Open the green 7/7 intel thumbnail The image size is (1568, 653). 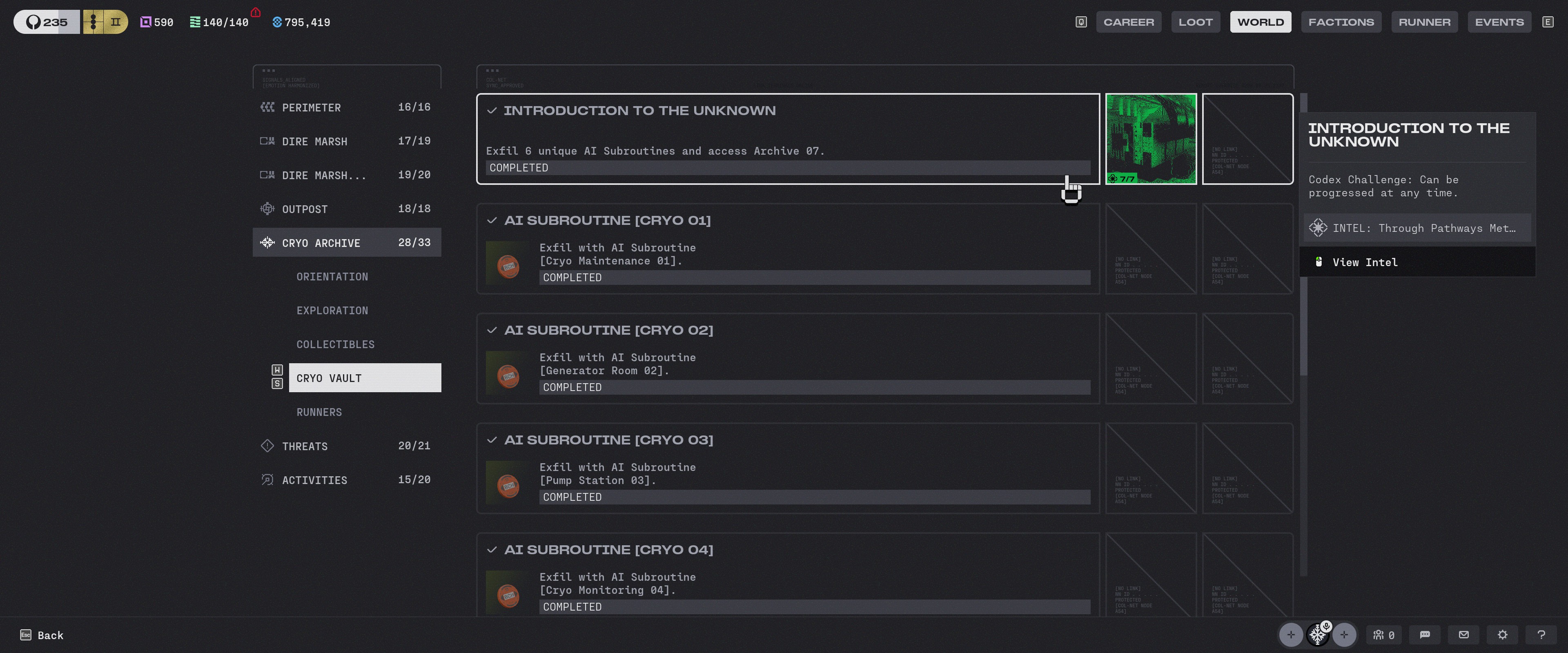(x=1150, y=139)
